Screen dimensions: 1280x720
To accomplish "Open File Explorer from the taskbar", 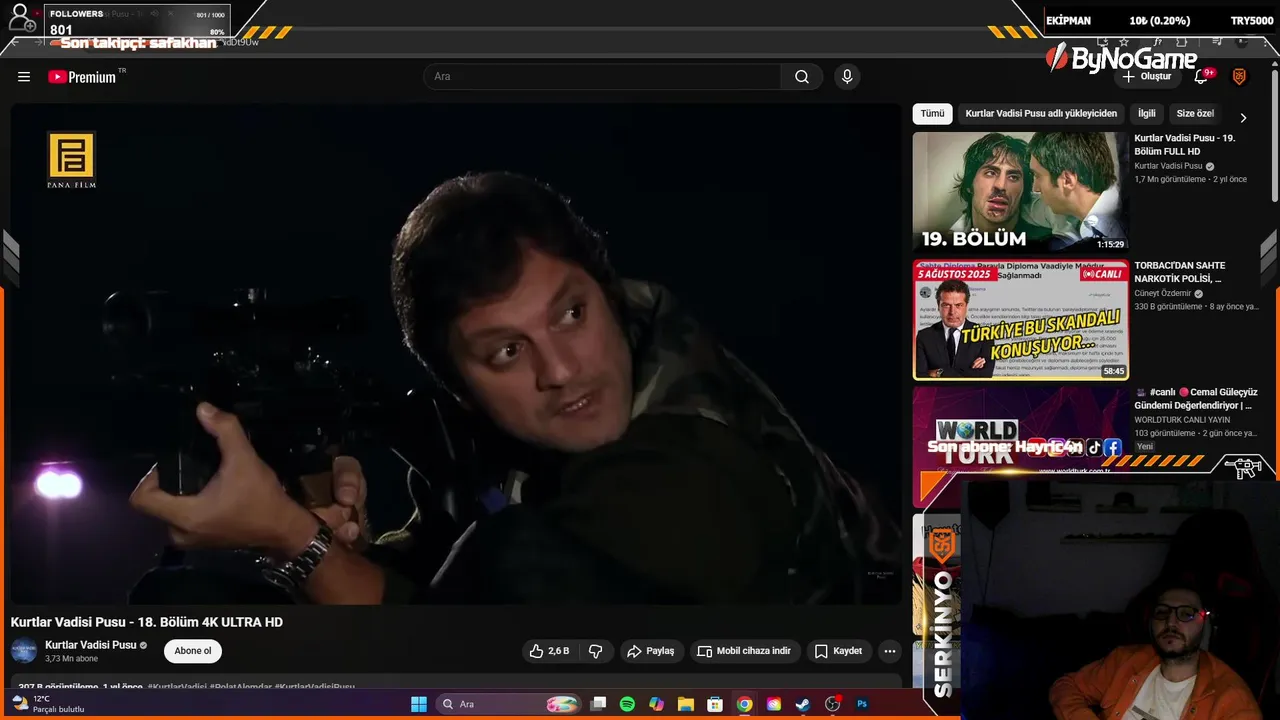I will 686,704.
